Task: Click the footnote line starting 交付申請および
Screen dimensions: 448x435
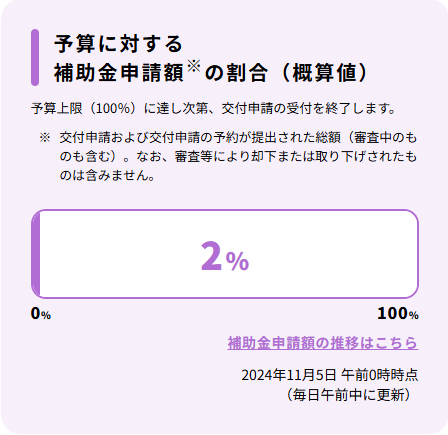Action: pyautogui.click(x=238, y=138)
